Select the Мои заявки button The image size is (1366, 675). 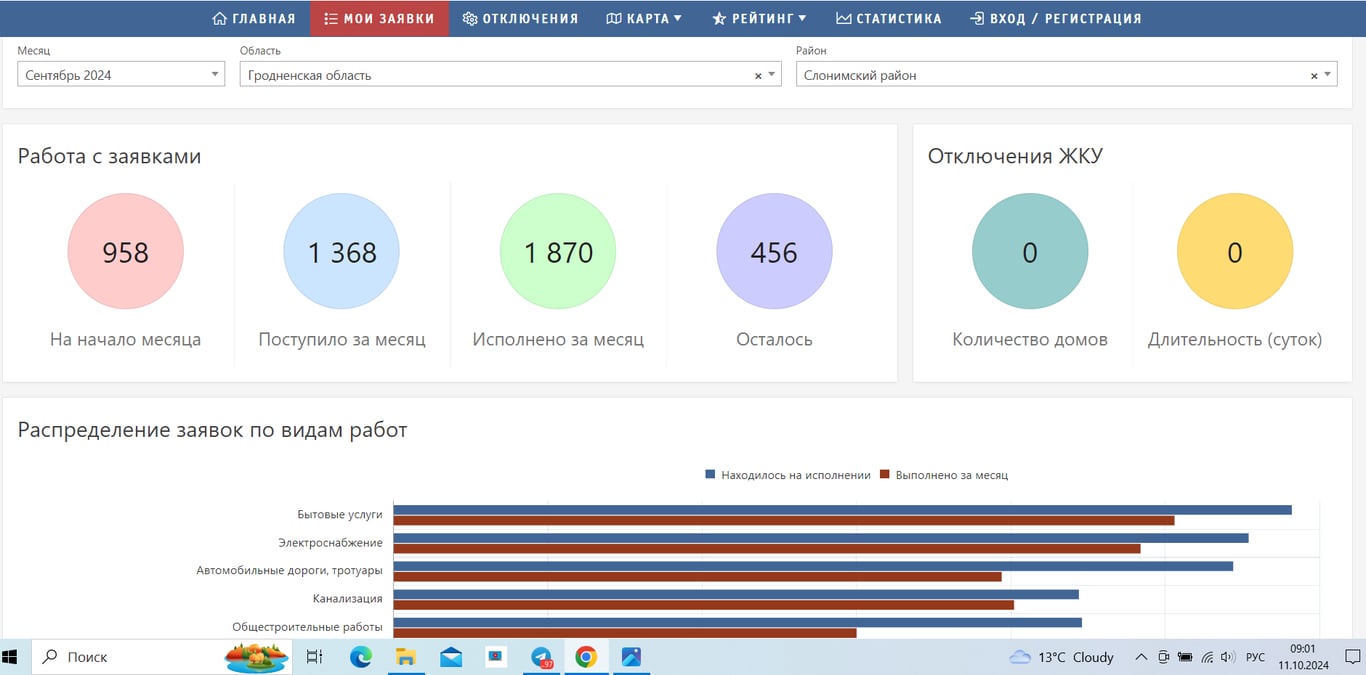coord(379,18)
